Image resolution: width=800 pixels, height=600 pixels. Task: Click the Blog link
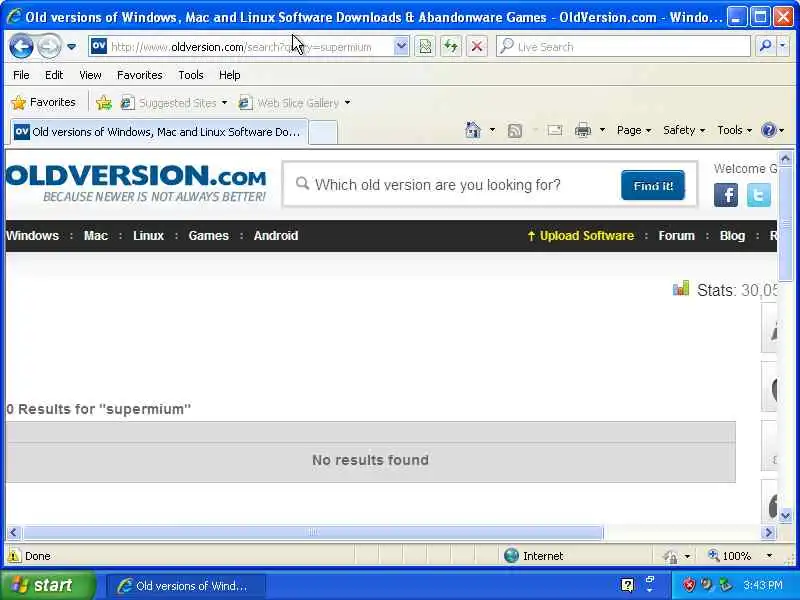coord(732,236)
